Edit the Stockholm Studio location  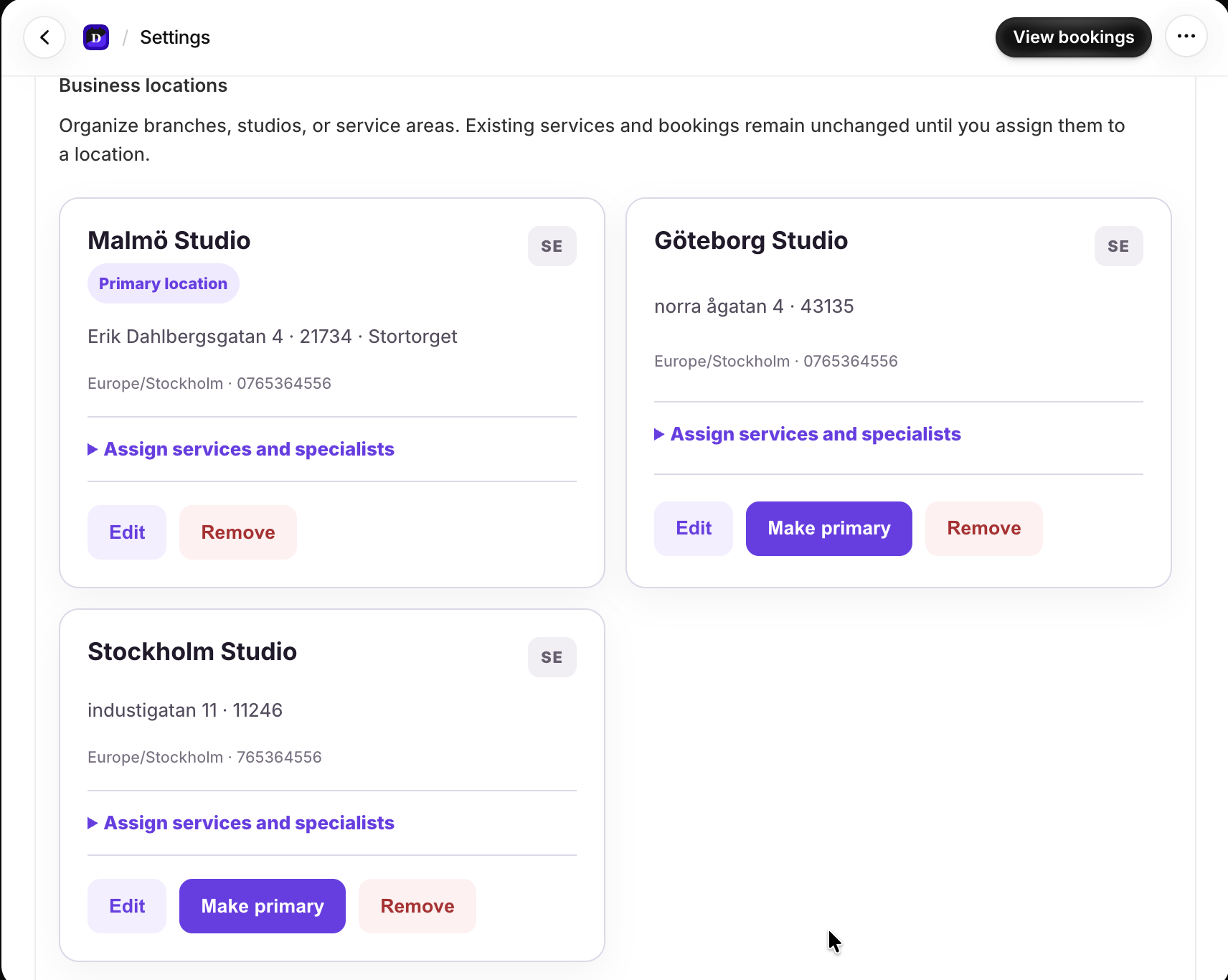click(127, 906)
